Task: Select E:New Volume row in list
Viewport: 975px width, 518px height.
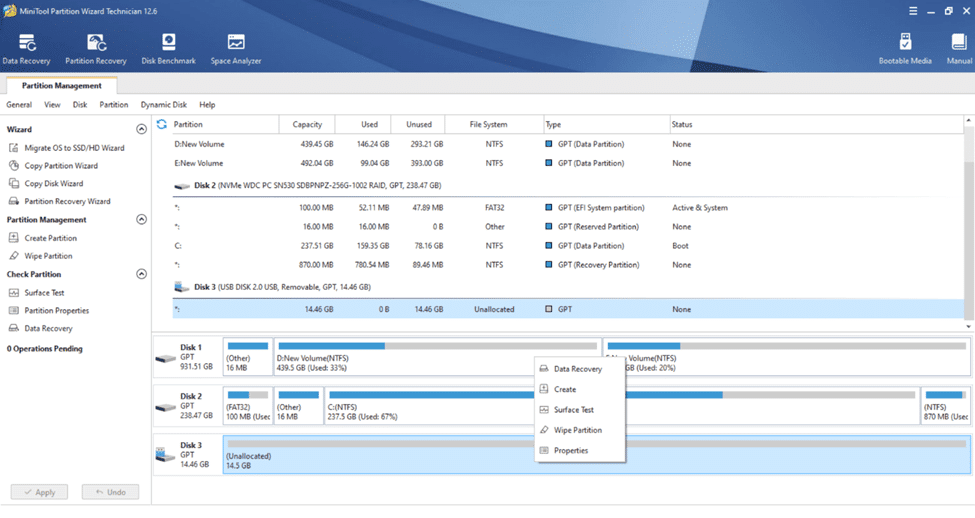Action: pyautogui.click(x=568, y=164)
